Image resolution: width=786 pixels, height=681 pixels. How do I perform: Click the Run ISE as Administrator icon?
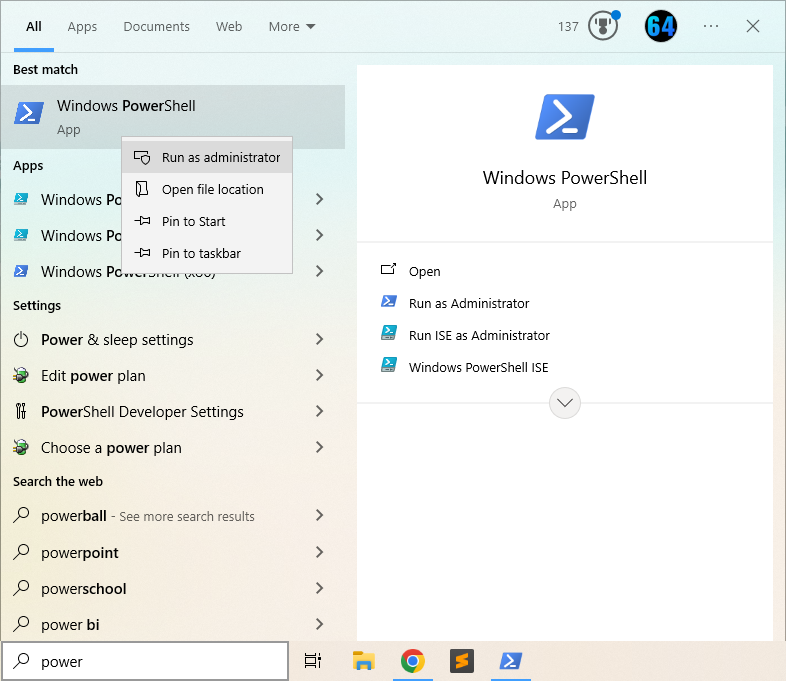coord(389,333)
